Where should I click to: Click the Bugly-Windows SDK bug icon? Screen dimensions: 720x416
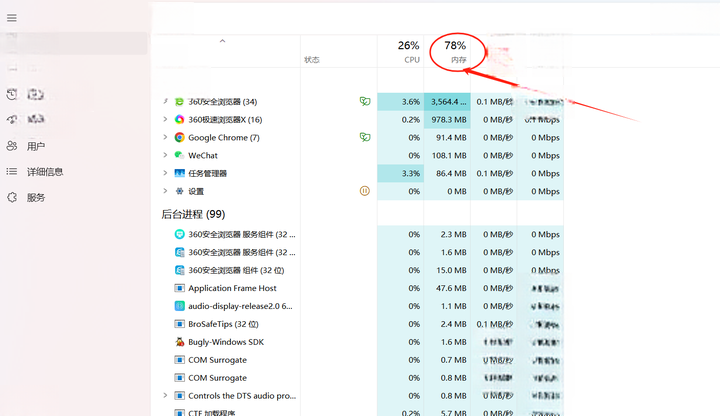point(180,342)
